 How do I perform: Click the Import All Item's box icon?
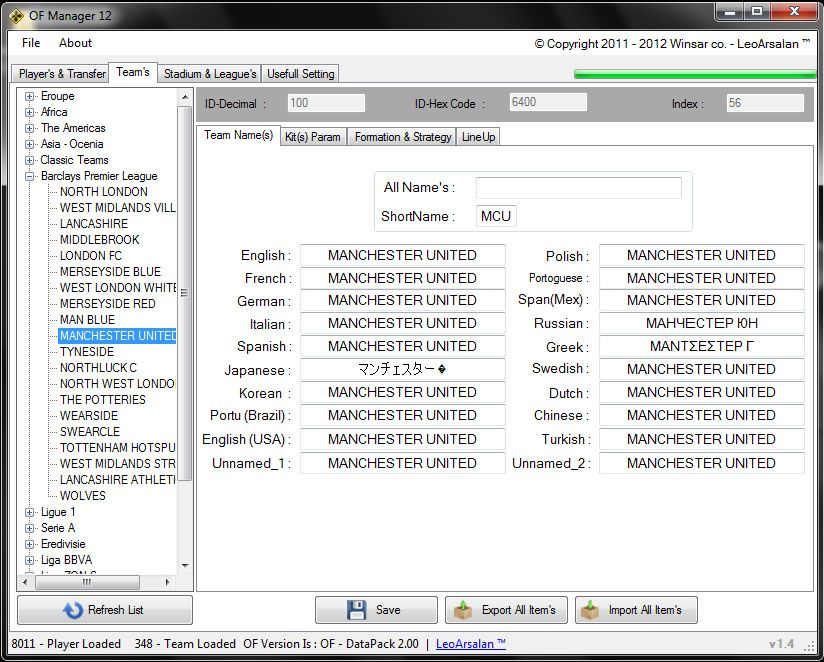point(591,610)
